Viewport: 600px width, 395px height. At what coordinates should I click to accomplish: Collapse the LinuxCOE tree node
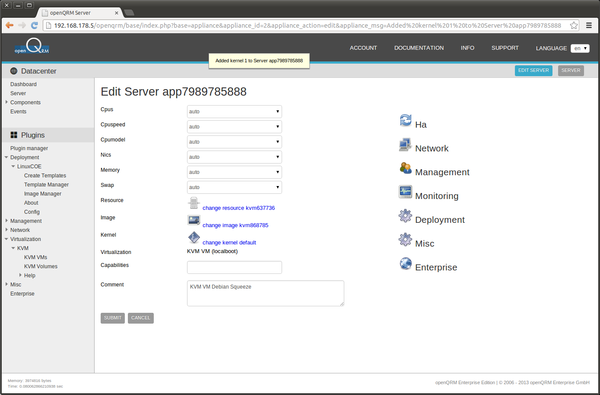(x=13, y=166)
